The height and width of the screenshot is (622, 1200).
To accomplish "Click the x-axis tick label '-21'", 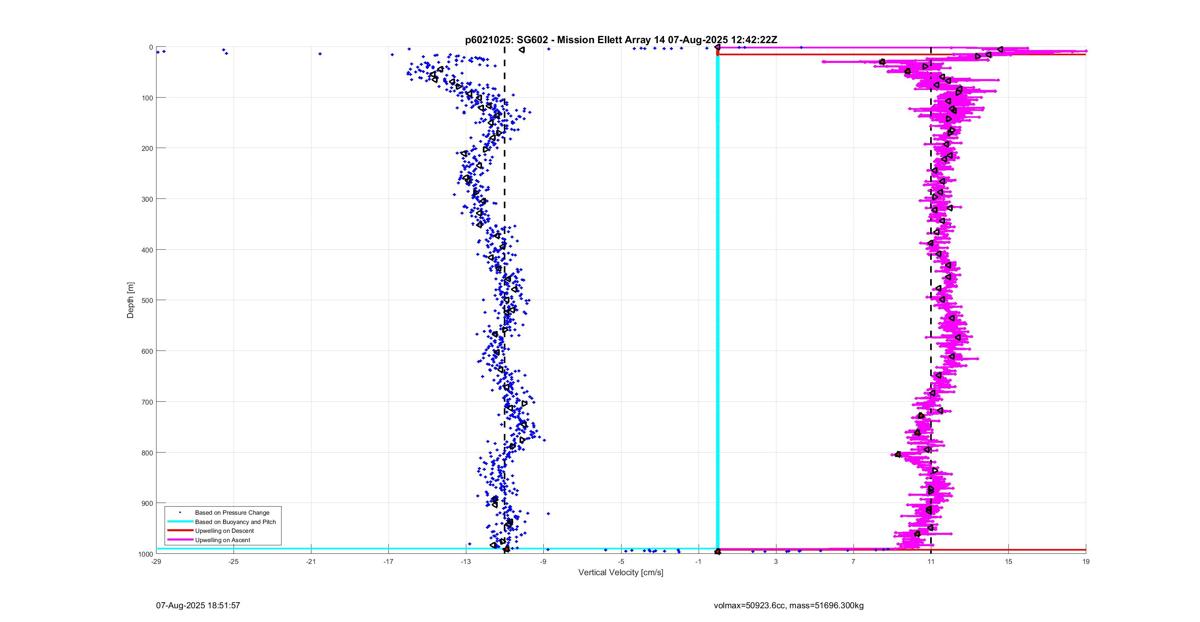I will coord(311,562).
